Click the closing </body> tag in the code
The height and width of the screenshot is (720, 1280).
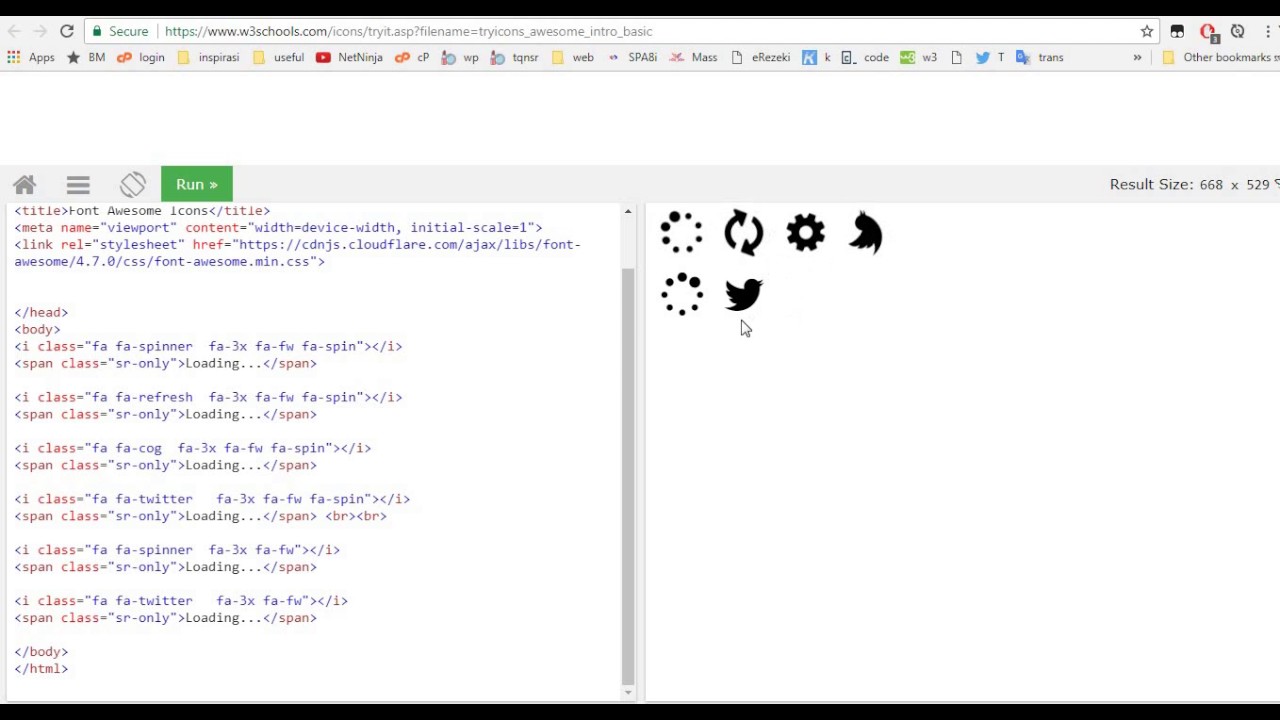coord(41,652)
